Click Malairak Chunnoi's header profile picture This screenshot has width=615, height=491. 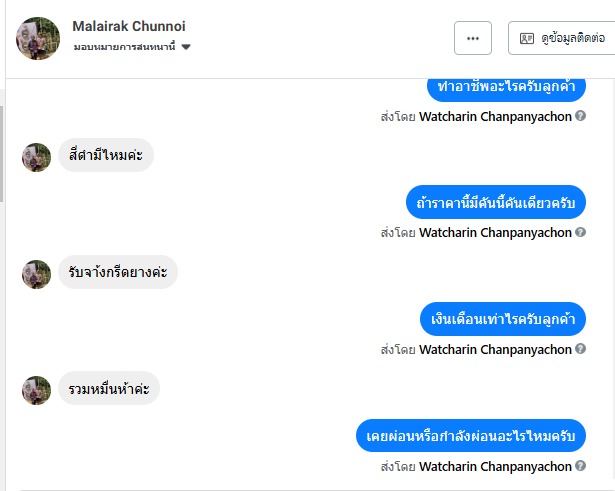point(38,38)
